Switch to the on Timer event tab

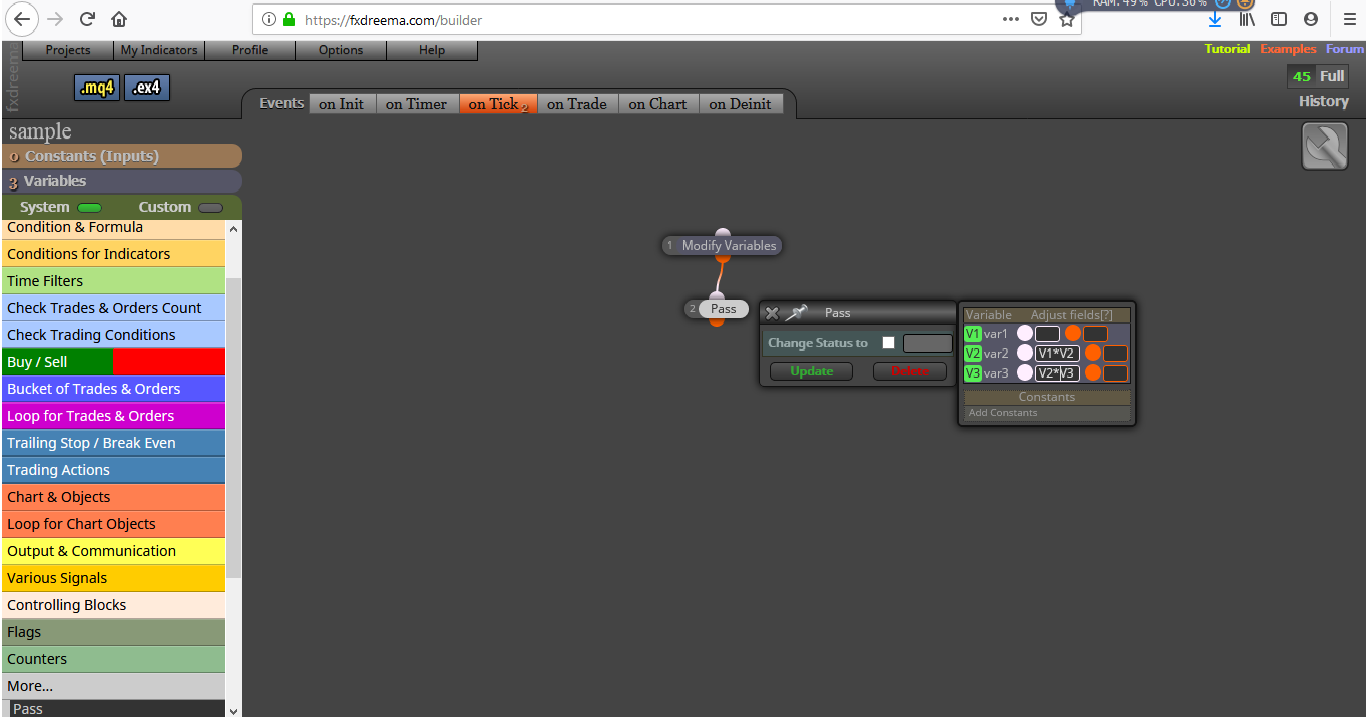(x=417, y=103)
